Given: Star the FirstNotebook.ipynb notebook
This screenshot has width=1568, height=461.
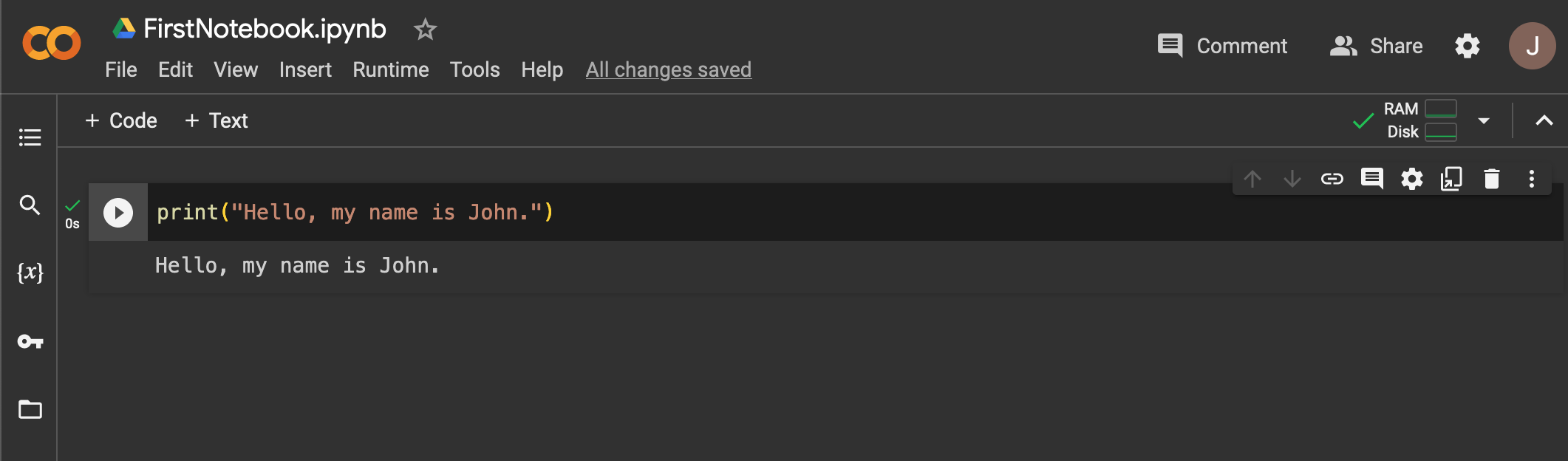Looking at the screenshot, I should (x=425, y=30).
